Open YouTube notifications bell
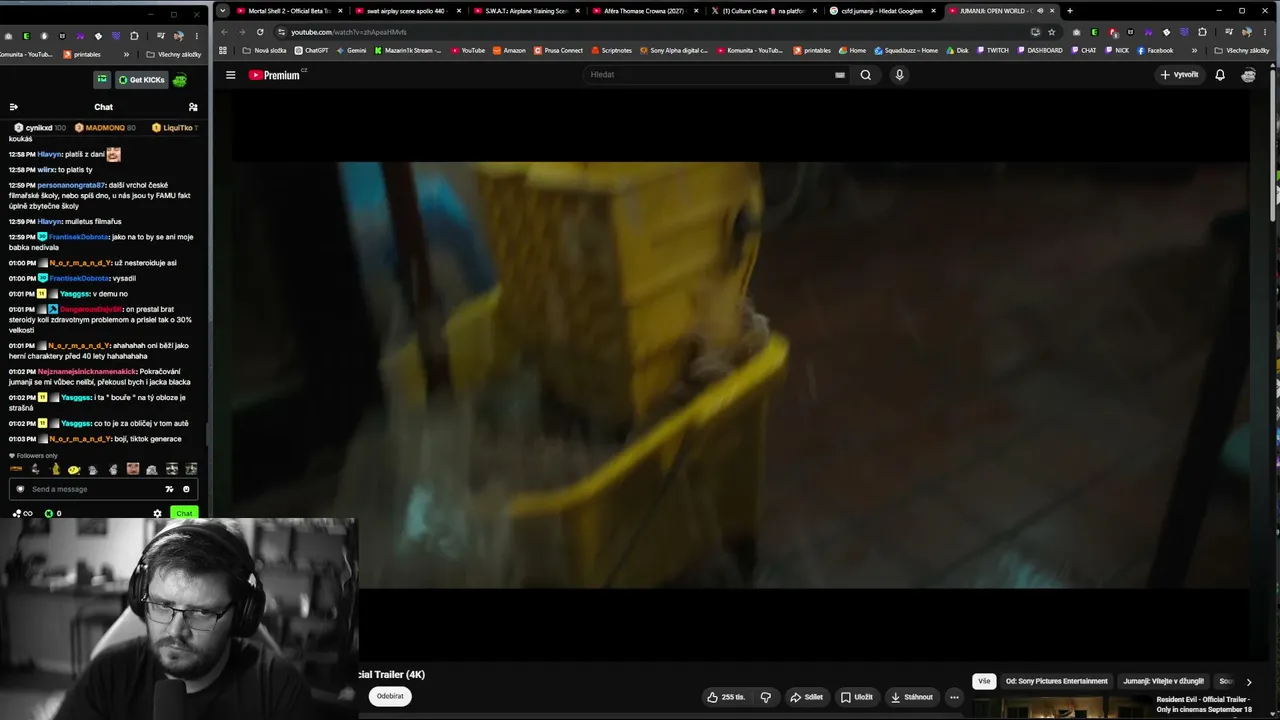 coord(1220,75)
